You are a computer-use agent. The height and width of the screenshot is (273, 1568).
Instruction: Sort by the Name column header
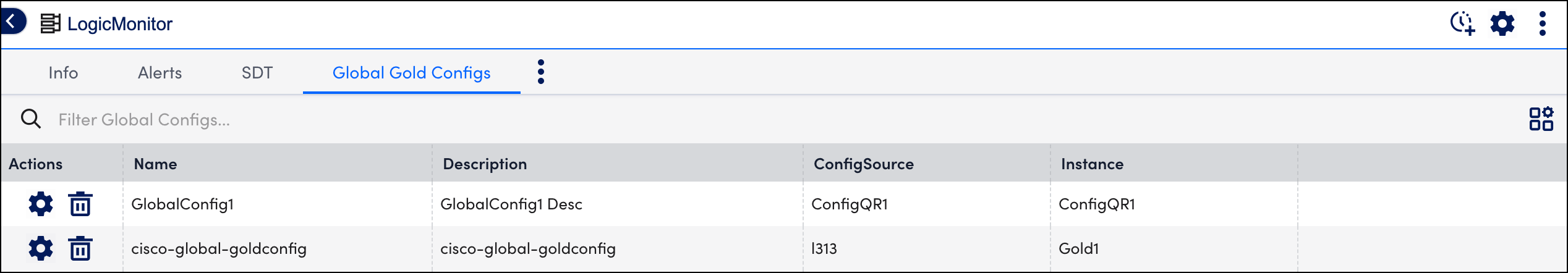pyautogui.click(x=156, y=164)
